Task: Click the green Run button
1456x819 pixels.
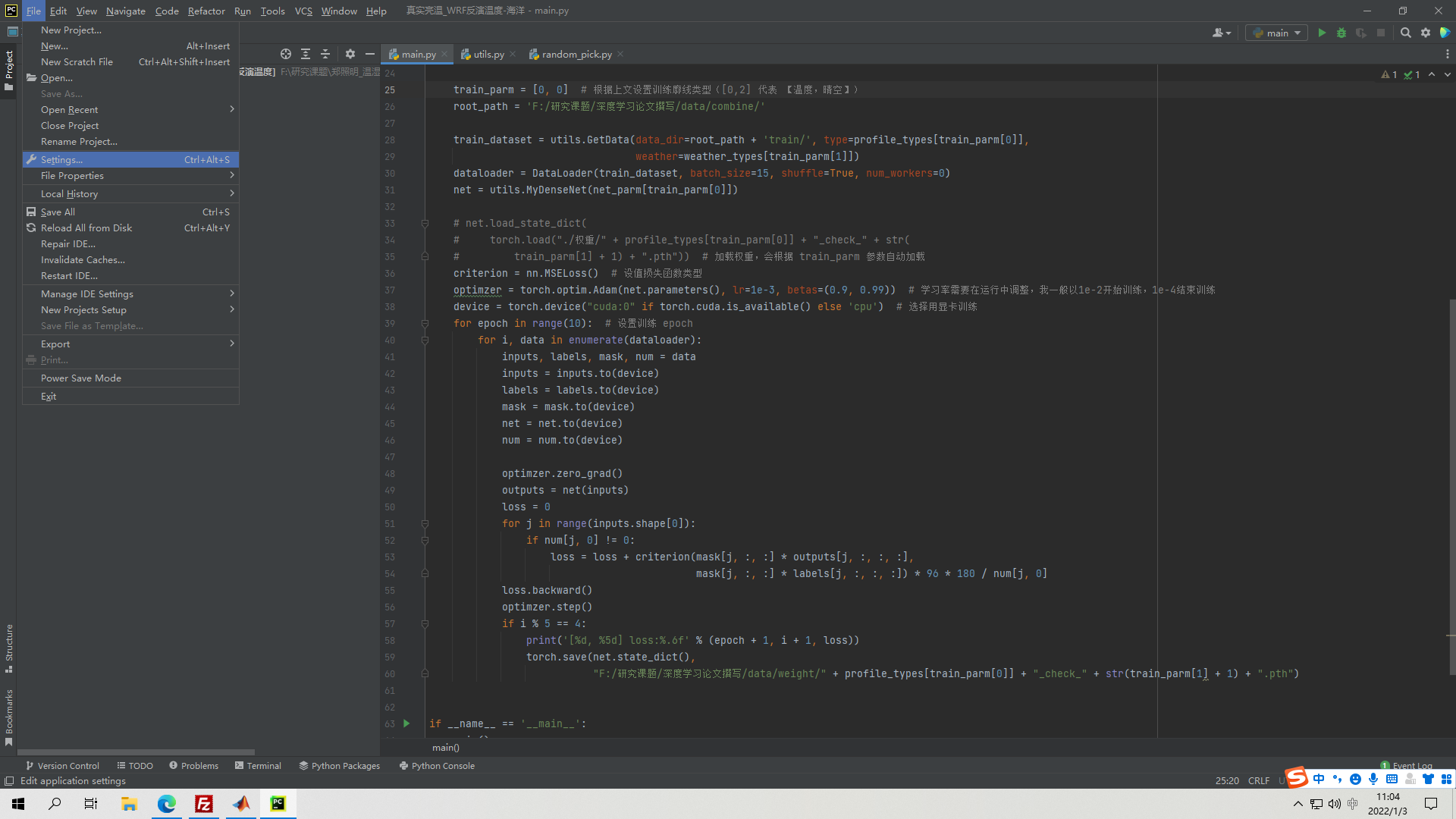Action: pyautogui.click(x=1322, y=33)
